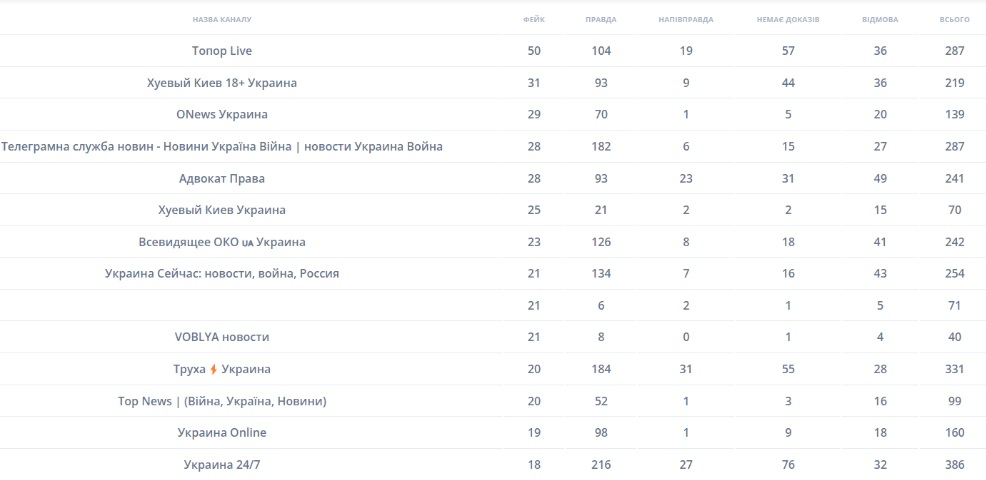Click the НАЗВА КАНАЛУ column header
Screen dimensions: 986x480
pyautogui.click(x=222, y=19)
